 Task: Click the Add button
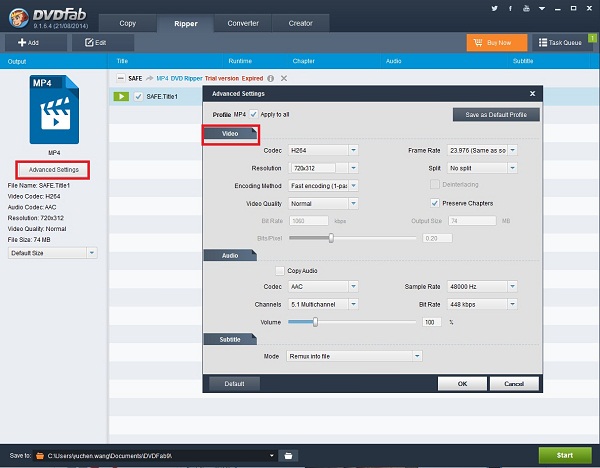(36, 42)
